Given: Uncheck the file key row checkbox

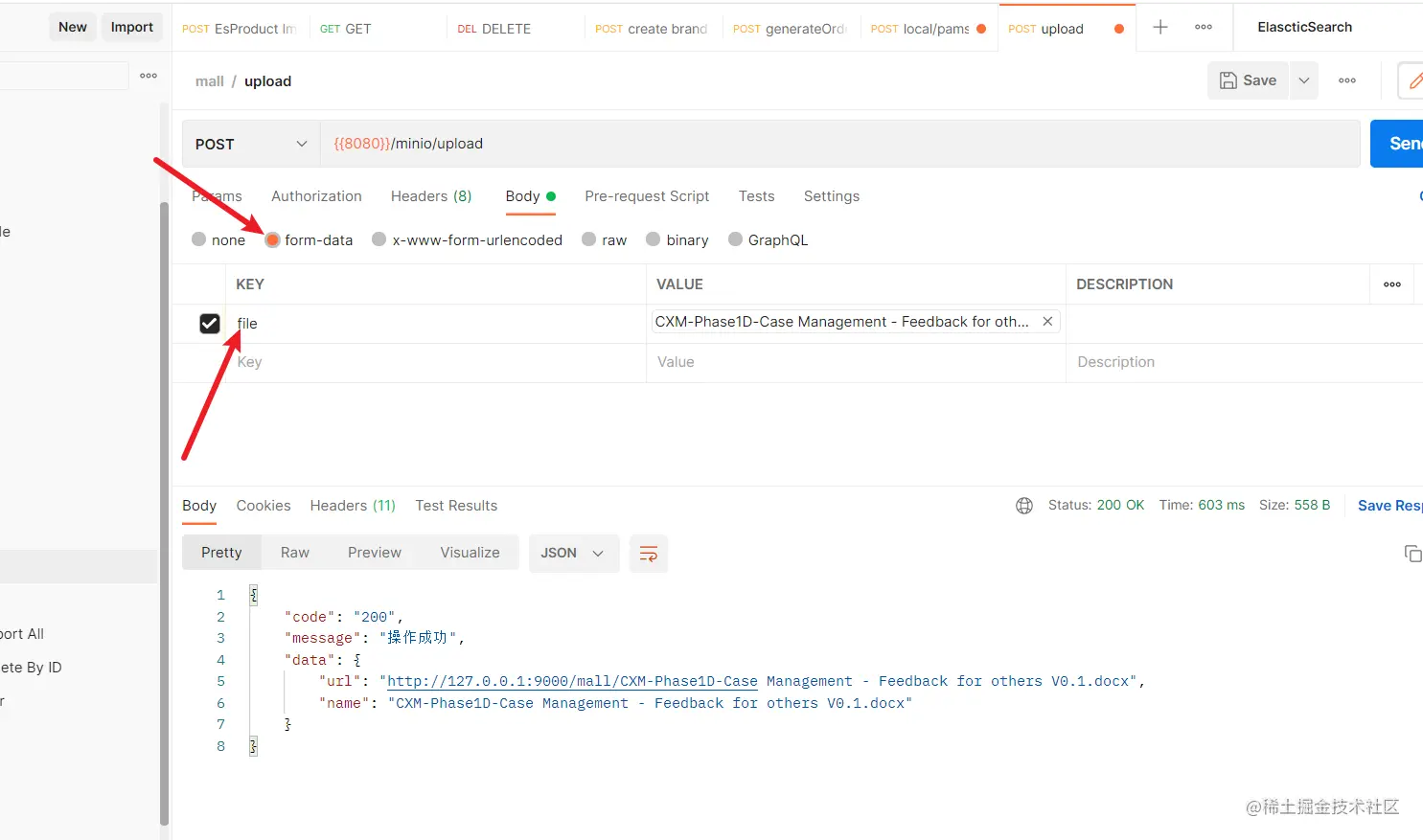Looking at the screenshot, I should pyautogui.click(x=210, y=324).
